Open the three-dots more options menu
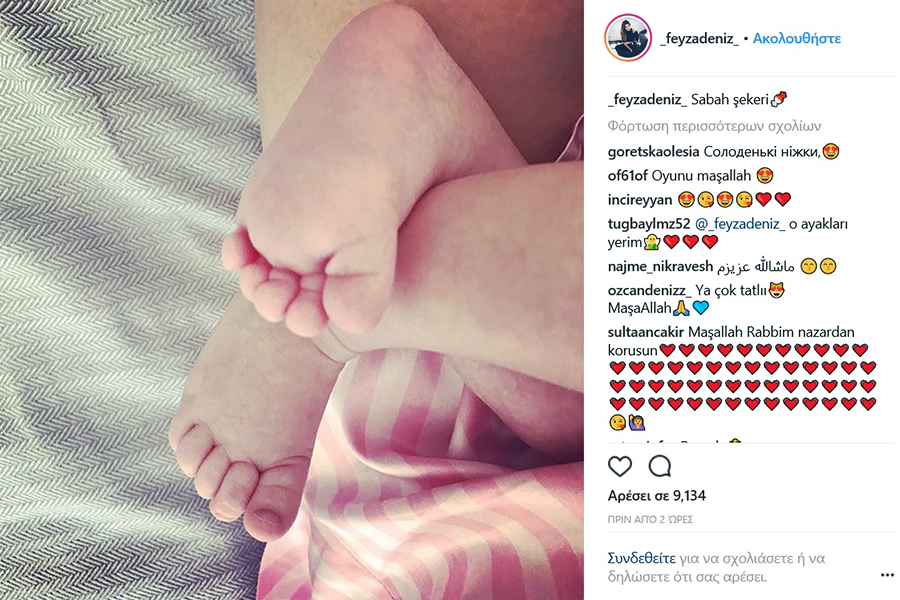Image resolution: width=900 pixels, height=600 pixels. tap(887, 575)
